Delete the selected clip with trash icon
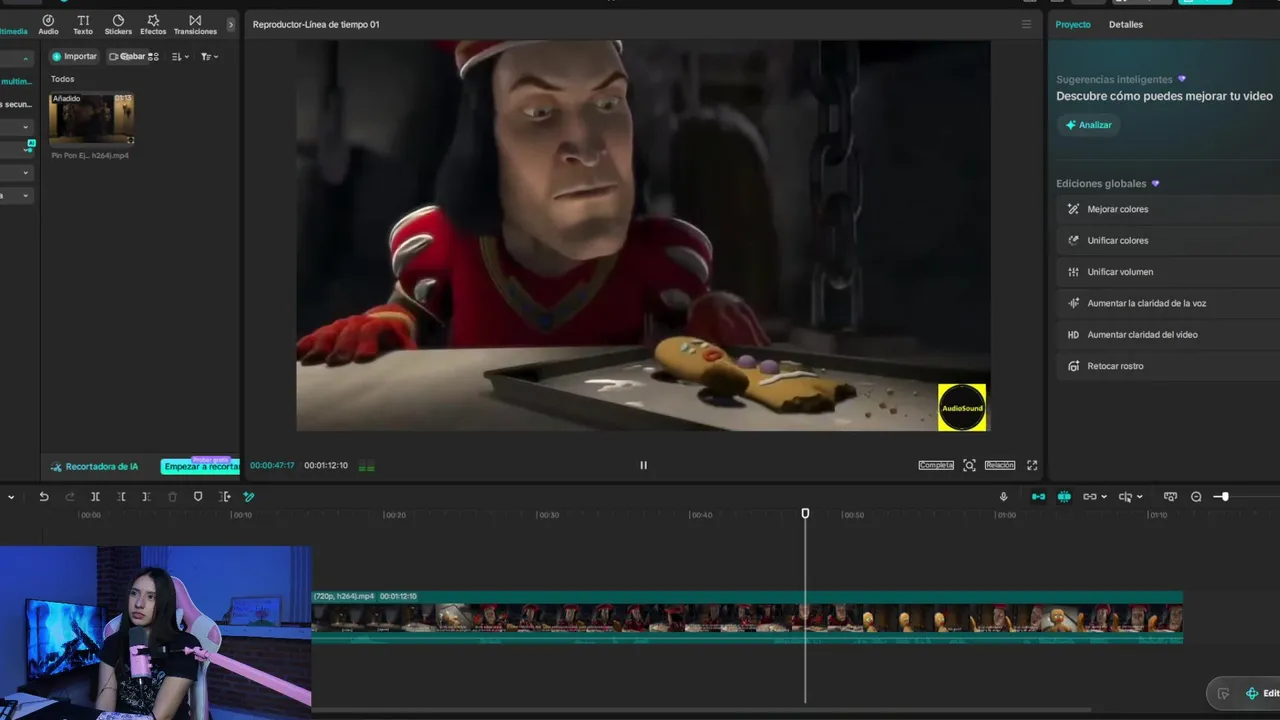Image resolution: width=1280 pixels, height=720 pixels. (172, 497)
